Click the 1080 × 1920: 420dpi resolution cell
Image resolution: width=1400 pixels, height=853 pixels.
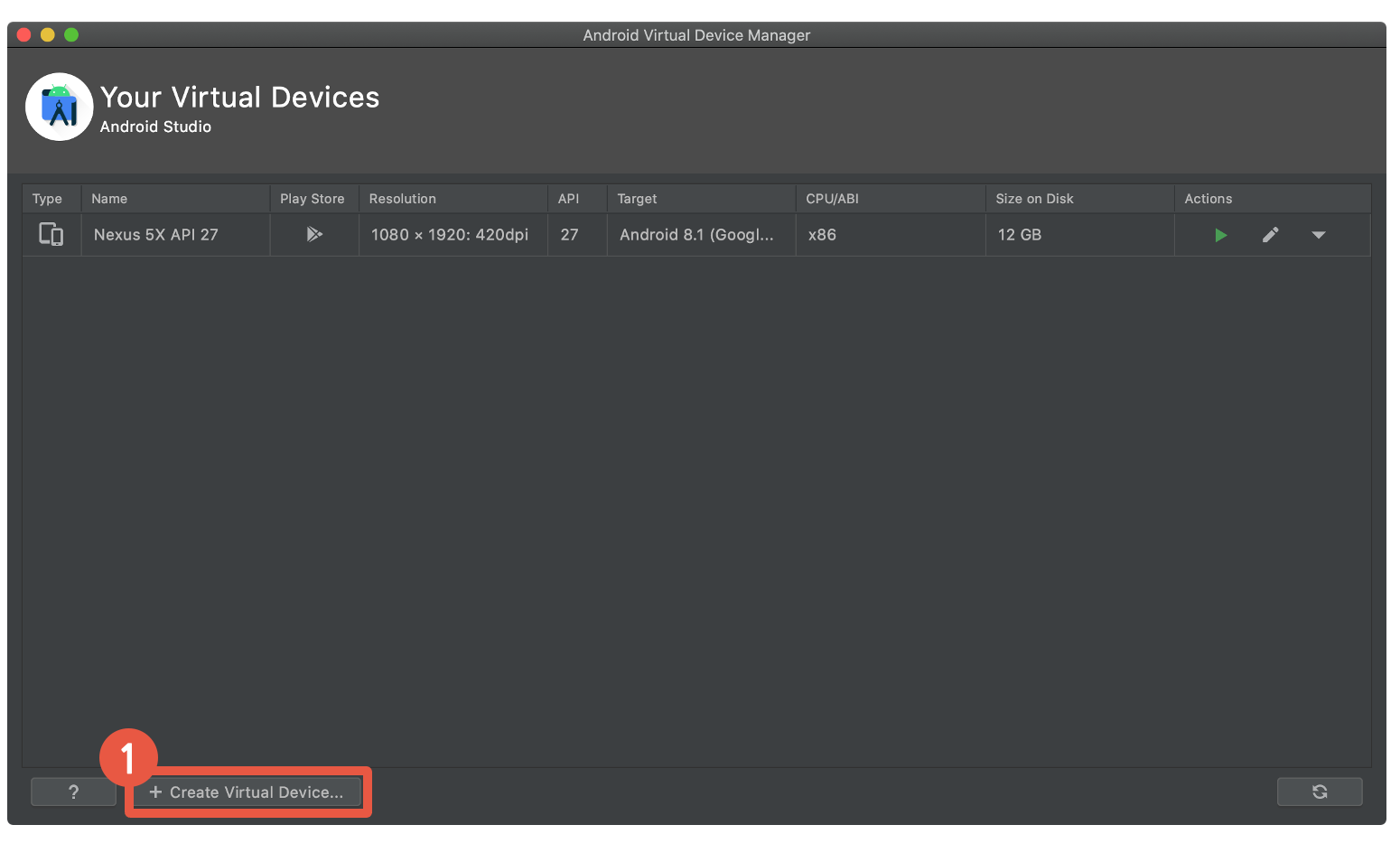[453, 235]
